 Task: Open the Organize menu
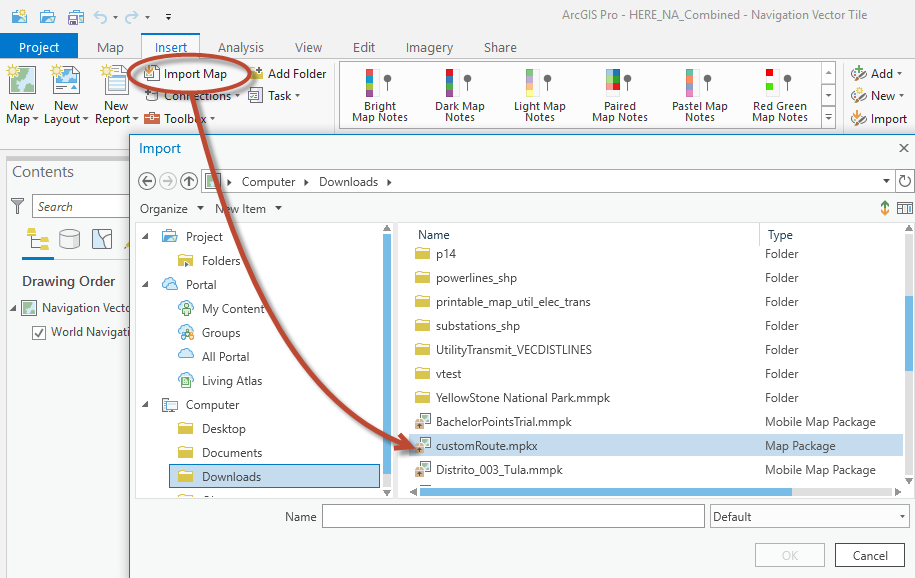[172, 208]
